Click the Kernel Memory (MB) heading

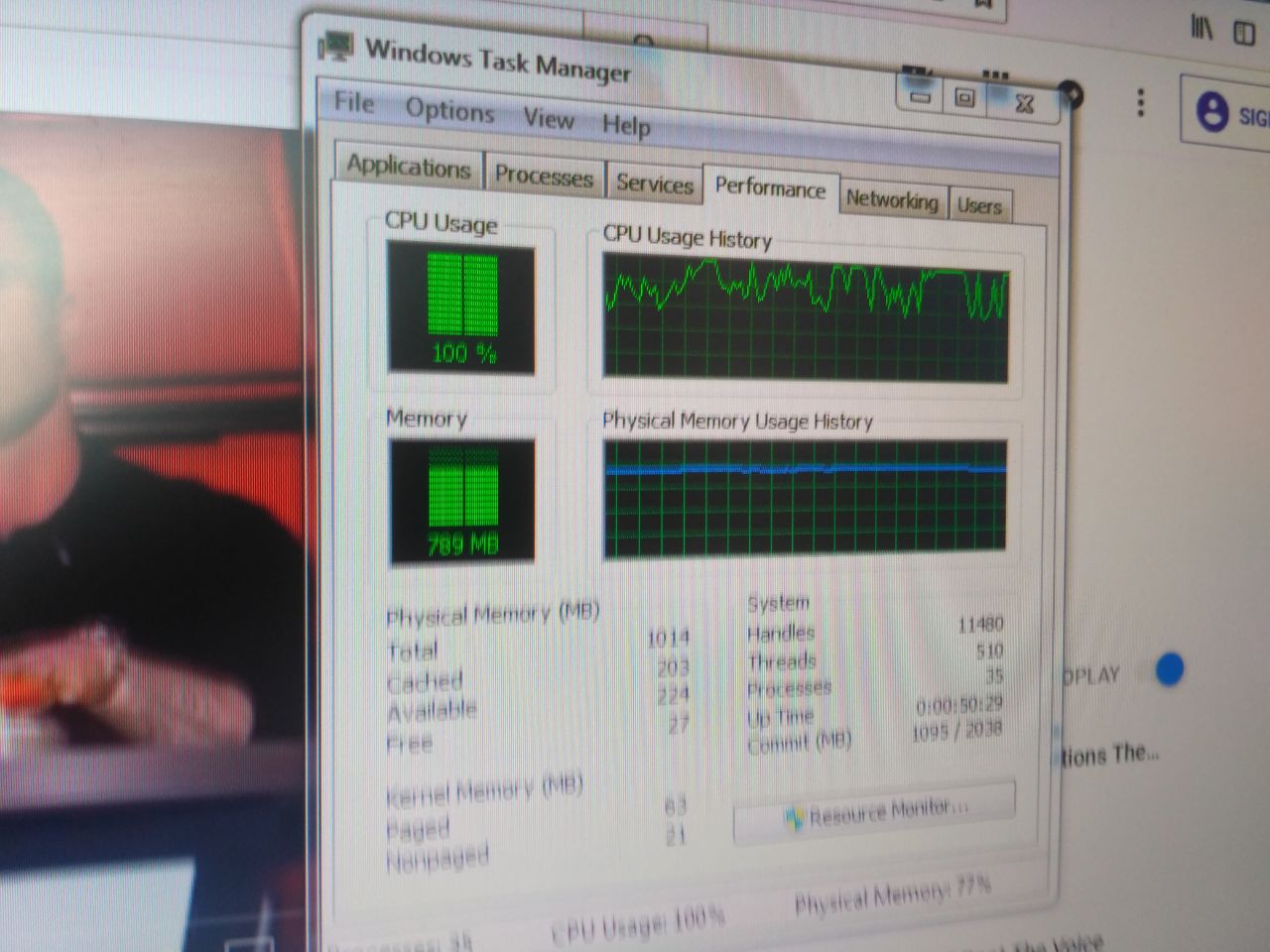pos(483,791)
